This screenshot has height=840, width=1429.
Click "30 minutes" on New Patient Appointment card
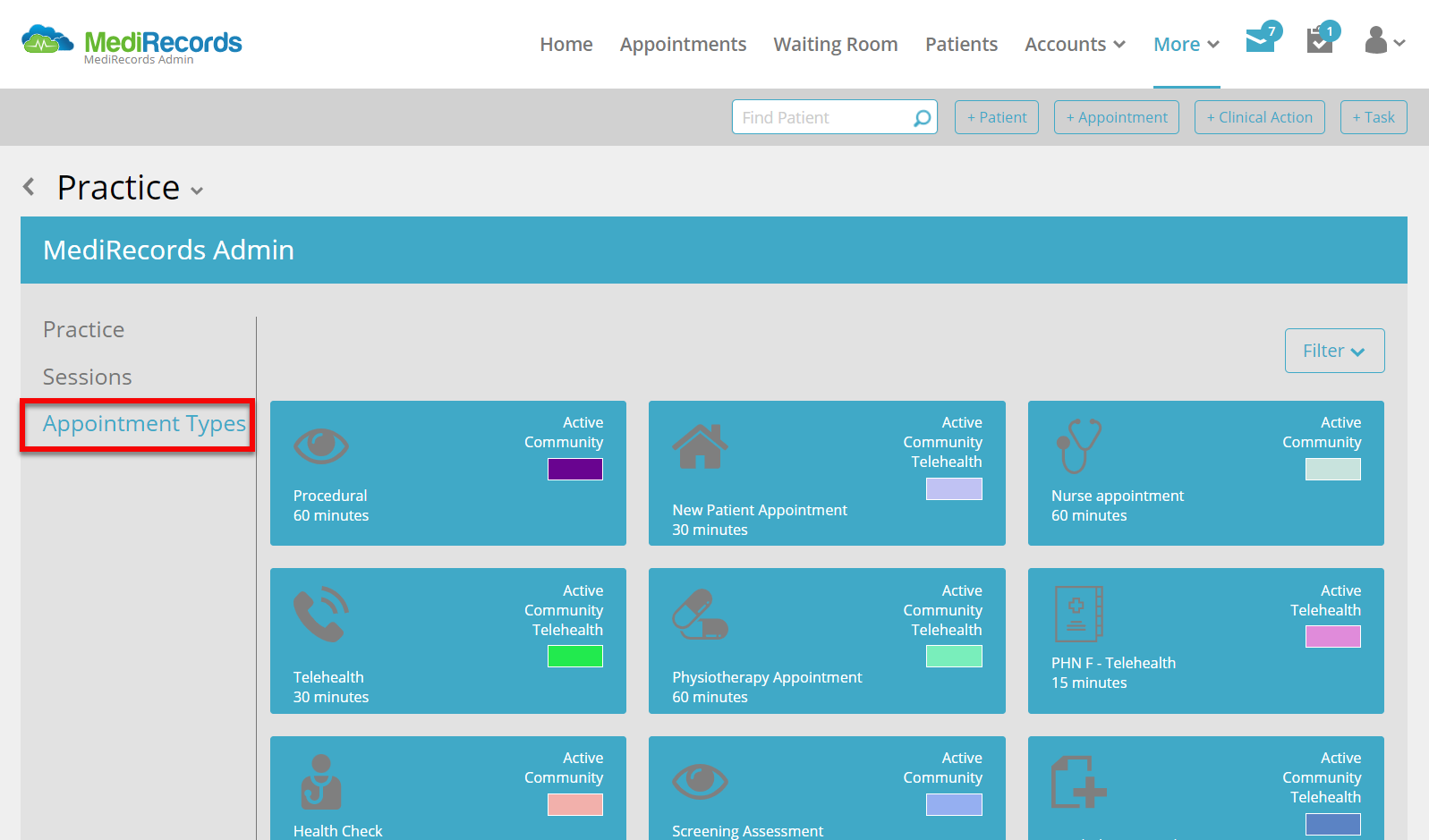point(710,530)
